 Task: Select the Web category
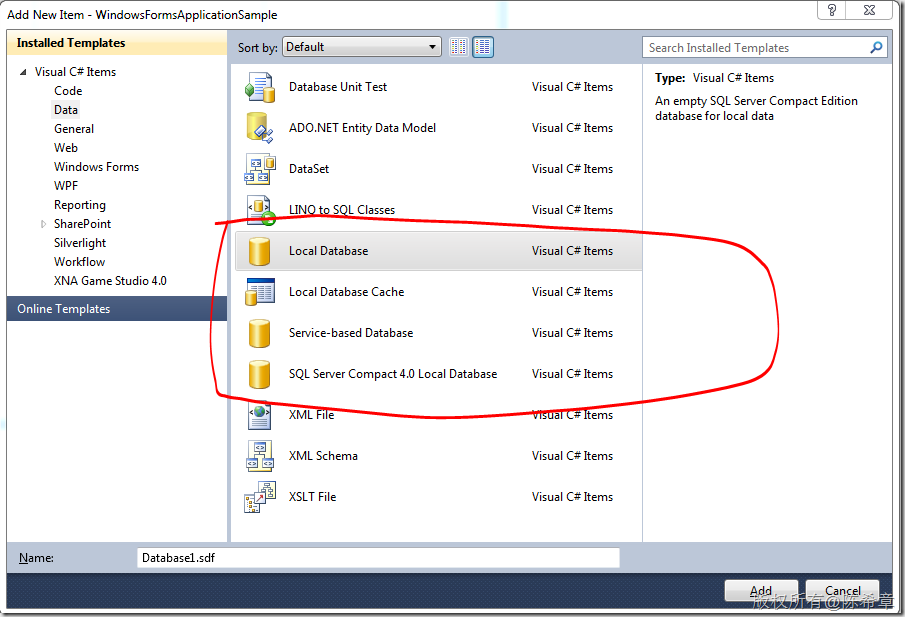click(x=66, y=148)
